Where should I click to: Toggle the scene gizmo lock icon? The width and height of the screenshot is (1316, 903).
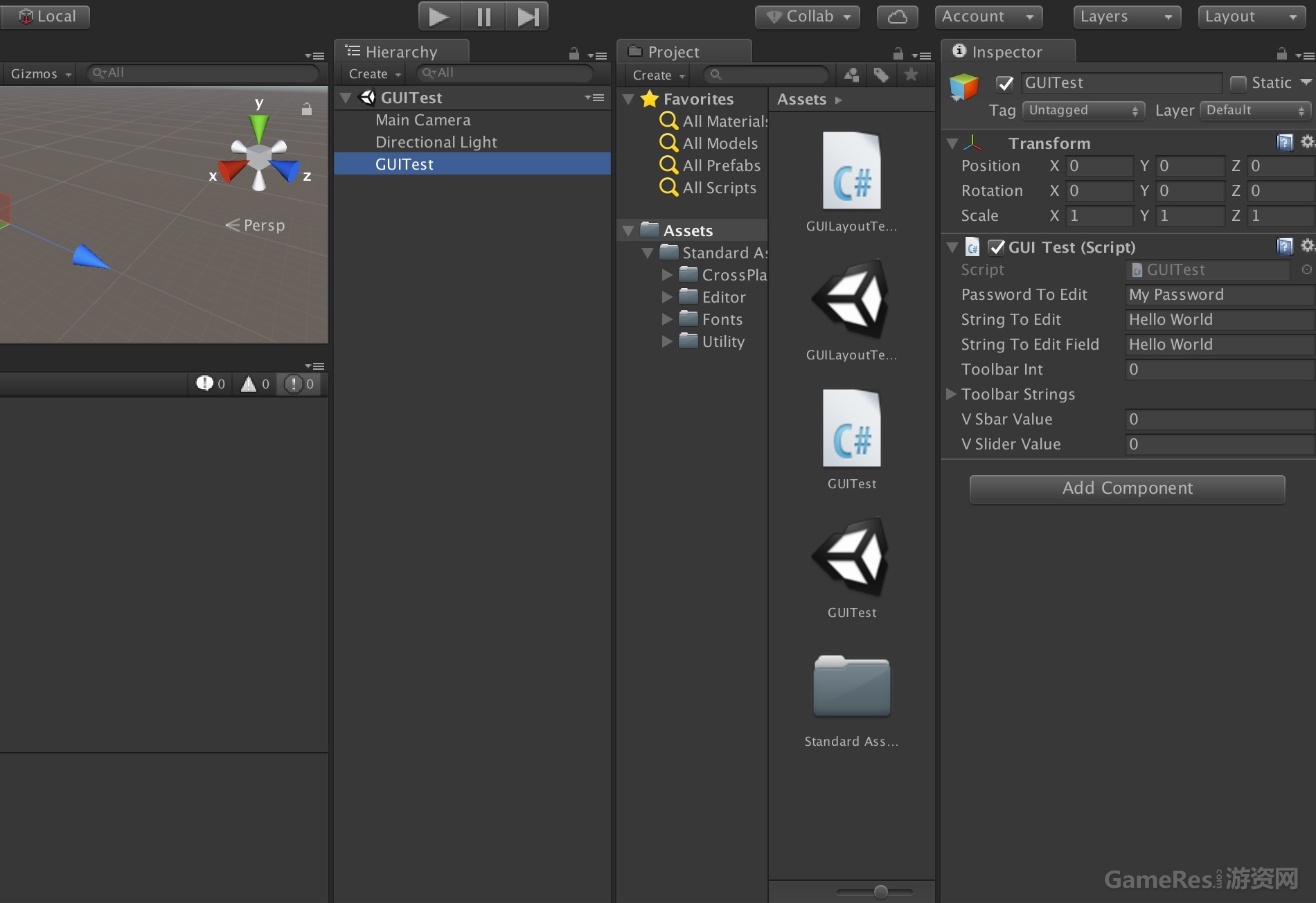[x=307, y=109]
